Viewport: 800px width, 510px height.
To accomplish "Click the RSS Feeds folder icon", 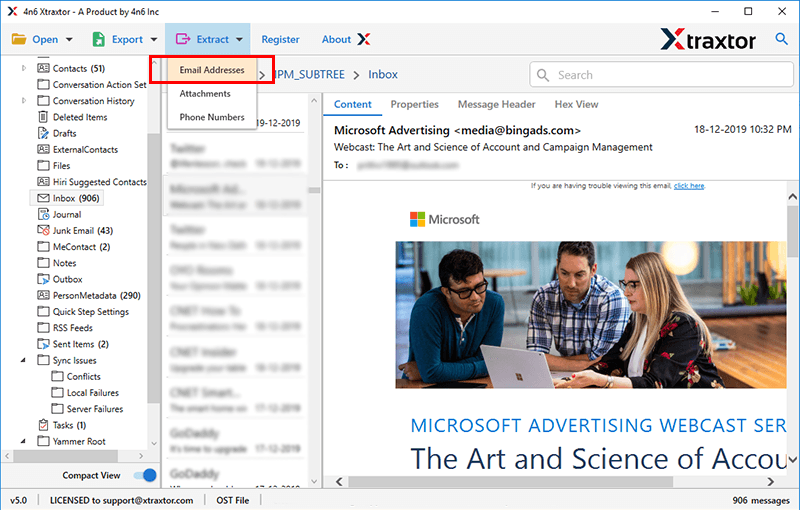I will point(43,327).
